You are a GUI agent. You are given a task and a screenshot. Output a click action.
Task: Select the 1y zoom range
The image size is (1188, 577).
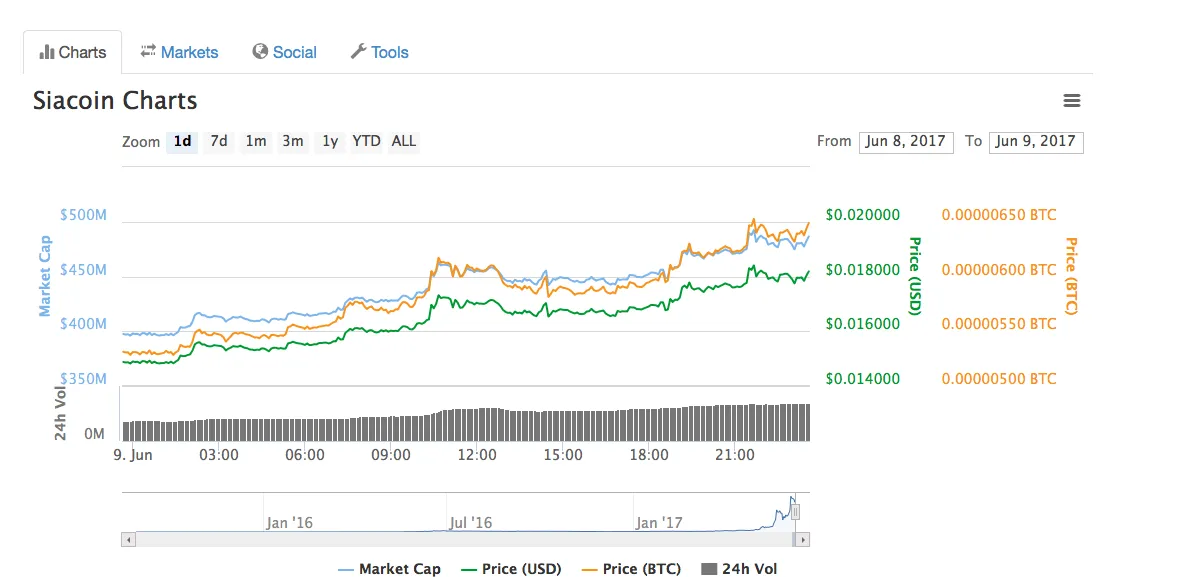[330, 141]
